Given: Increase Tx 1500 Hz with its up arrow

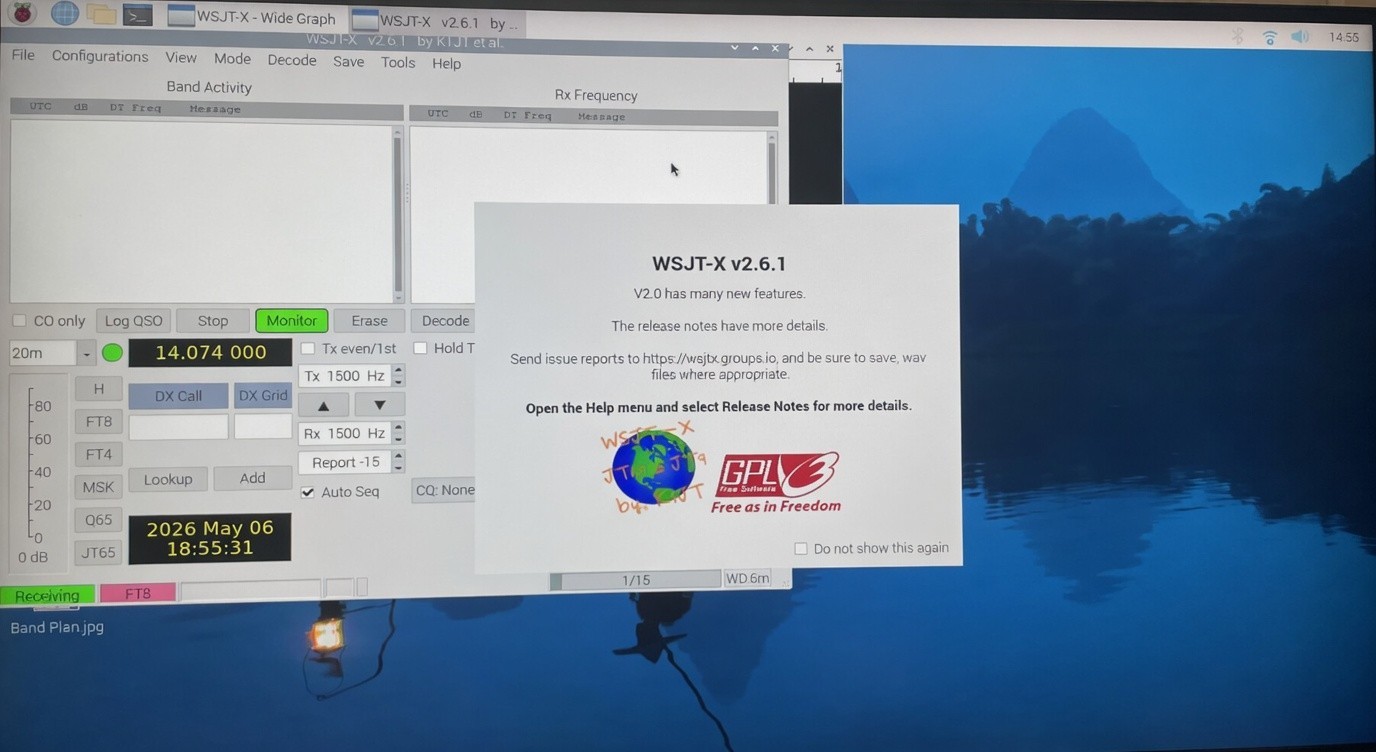Looking at the screenshot, I should [399, 371].
